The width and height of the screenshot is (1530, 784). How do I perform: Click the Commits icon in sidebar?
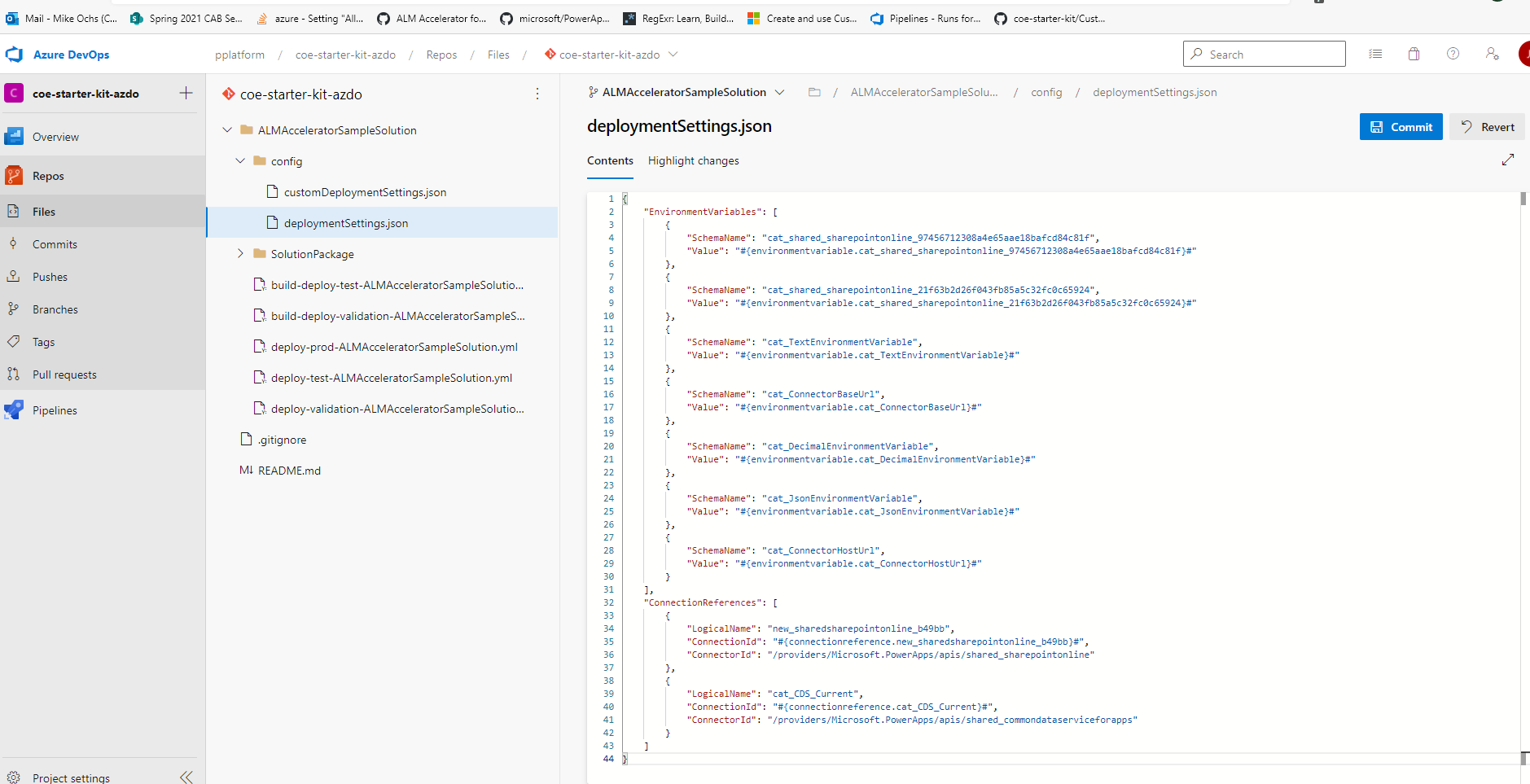[x=13, y=243]
